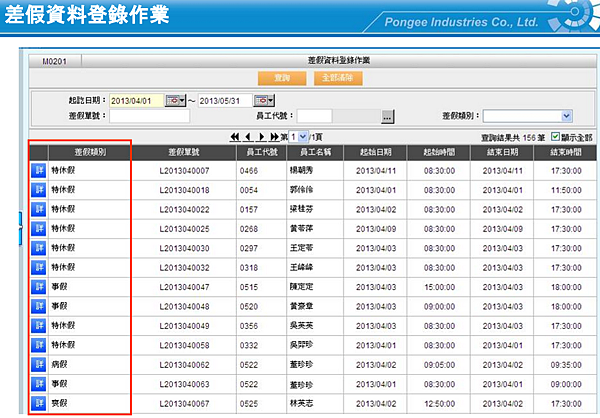Go to next page arrow

point(262,137)
